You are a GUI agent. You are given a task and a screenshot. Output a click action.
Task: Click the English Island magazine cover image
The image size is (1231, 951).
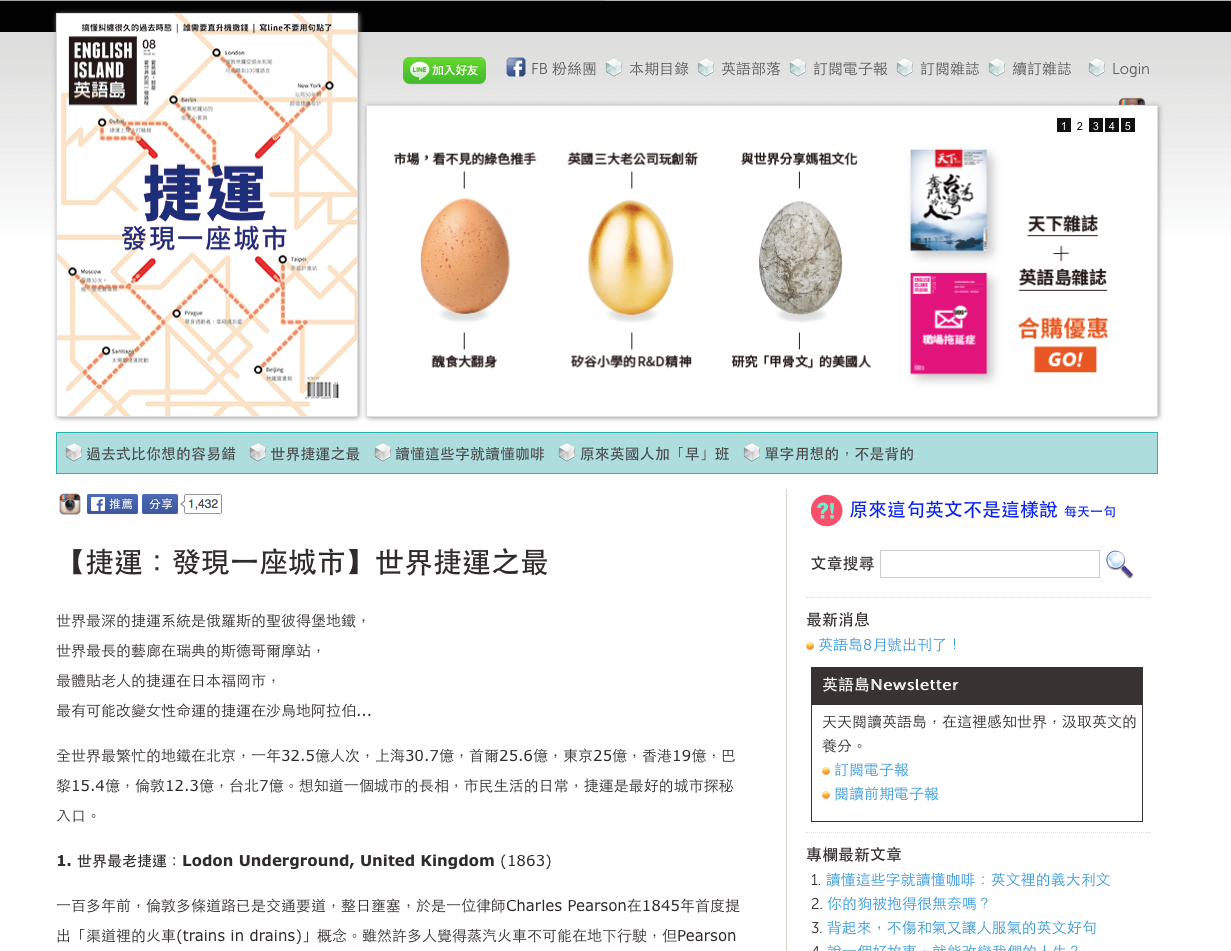[x=207, y=215]
